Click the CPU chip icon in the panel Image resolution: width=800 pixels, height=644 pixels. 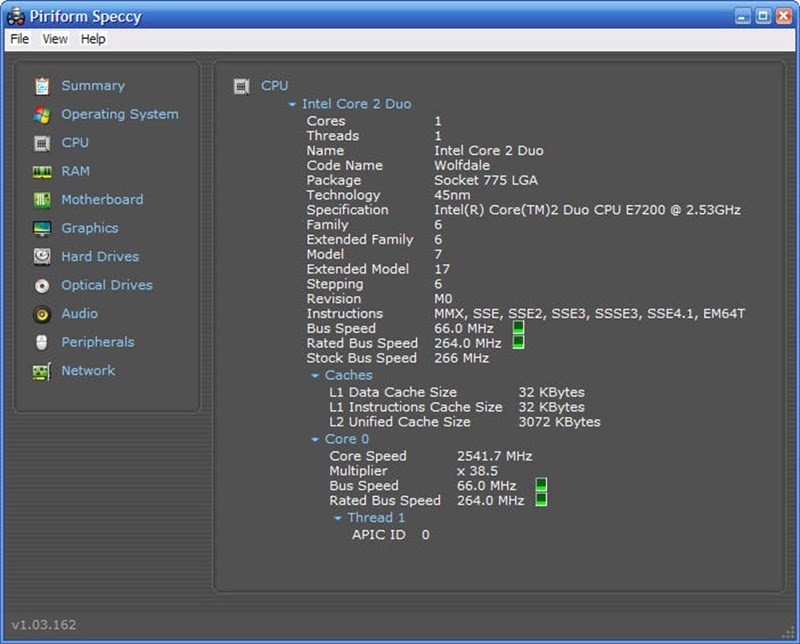241,86
